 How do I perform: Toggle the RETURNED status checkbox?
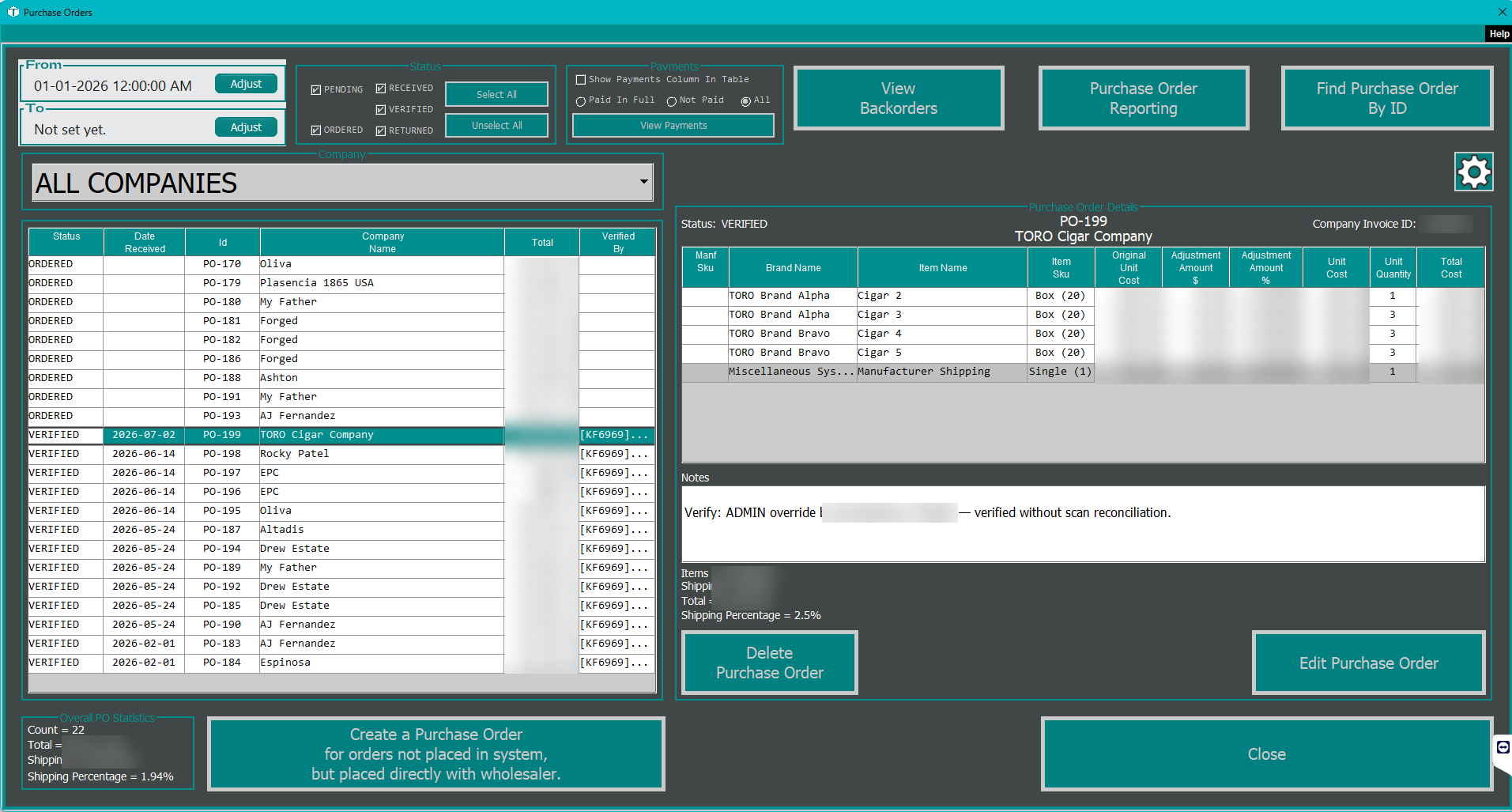381,130
